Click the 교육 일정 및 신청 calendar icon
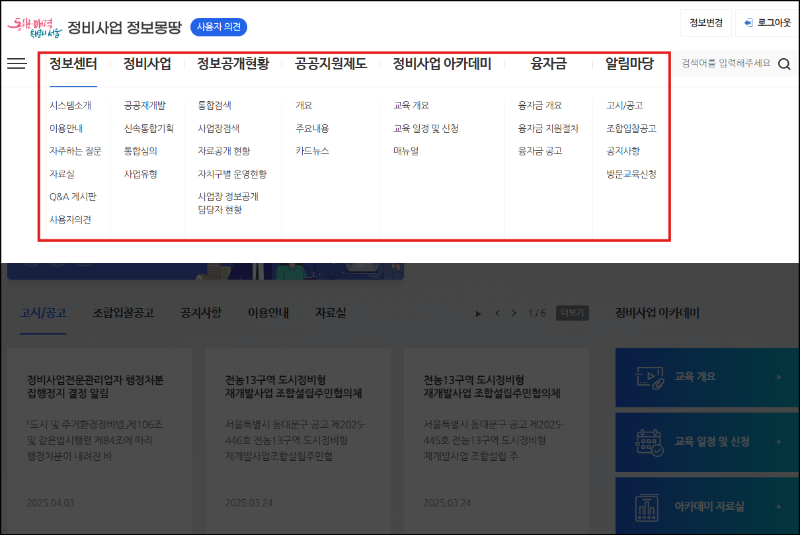Screen dimensions: 800x535 tap(649, 442)
